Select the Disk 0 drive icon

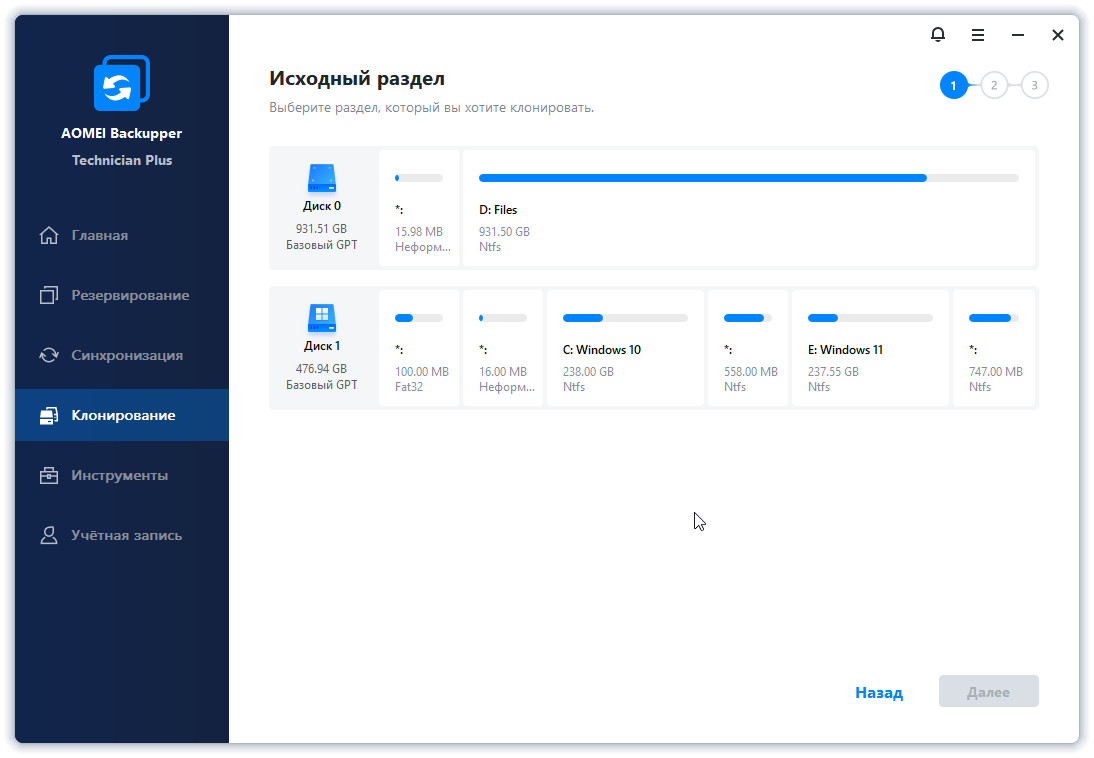tap(322, 179)
